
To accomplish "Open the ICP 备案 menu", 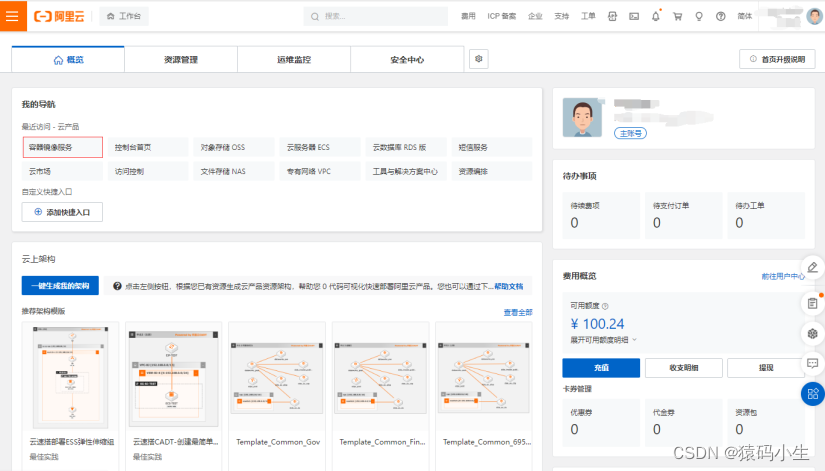I will [x=501, y=16].
